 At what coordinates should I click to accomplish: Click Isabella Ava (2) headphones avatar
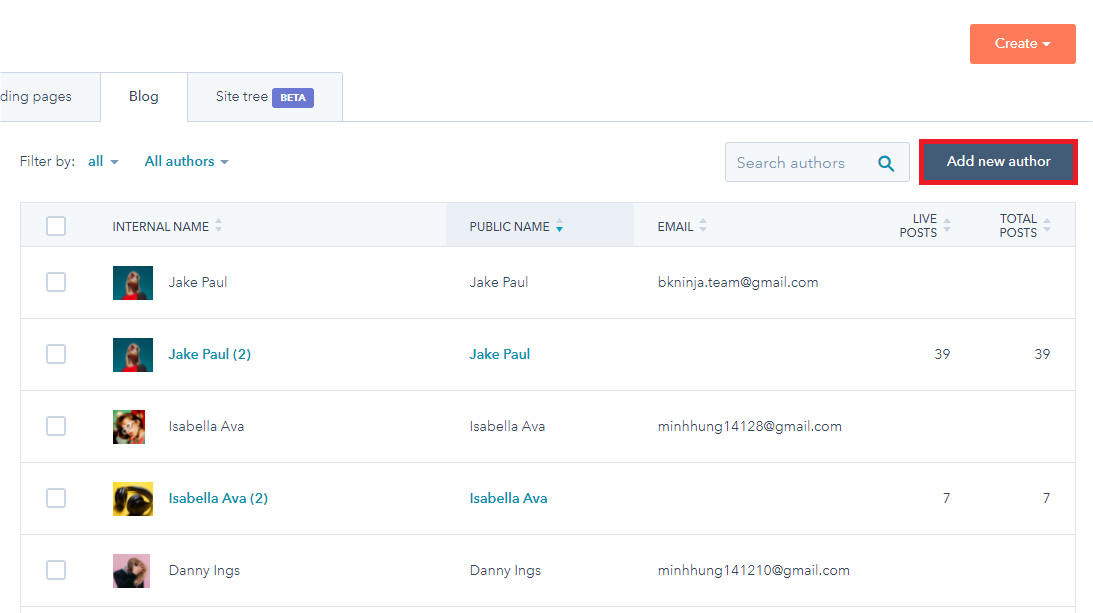[133, 498]
